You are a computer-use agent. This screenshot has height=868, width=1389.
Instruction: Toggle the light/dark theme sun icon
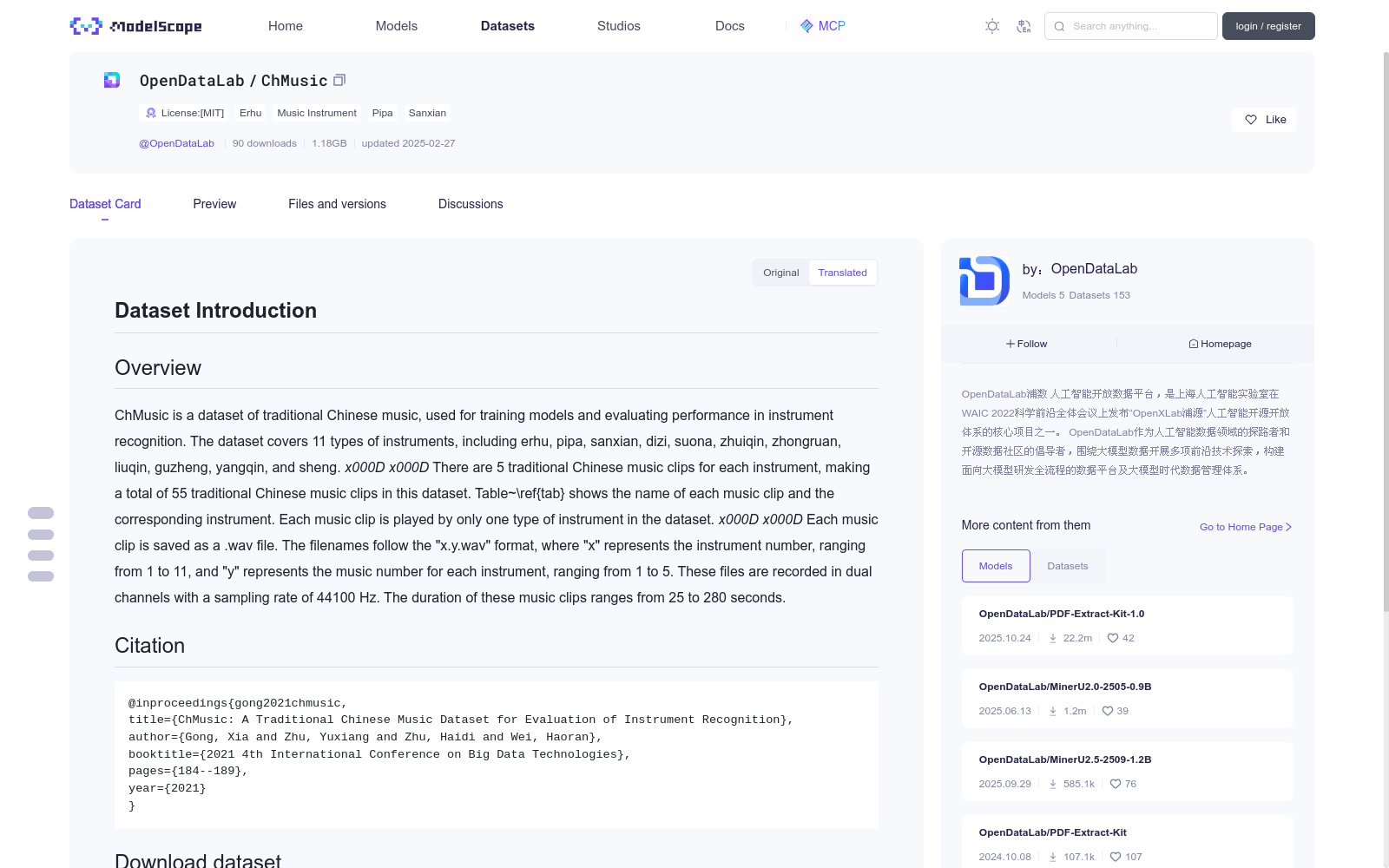[x=992, y=26]
